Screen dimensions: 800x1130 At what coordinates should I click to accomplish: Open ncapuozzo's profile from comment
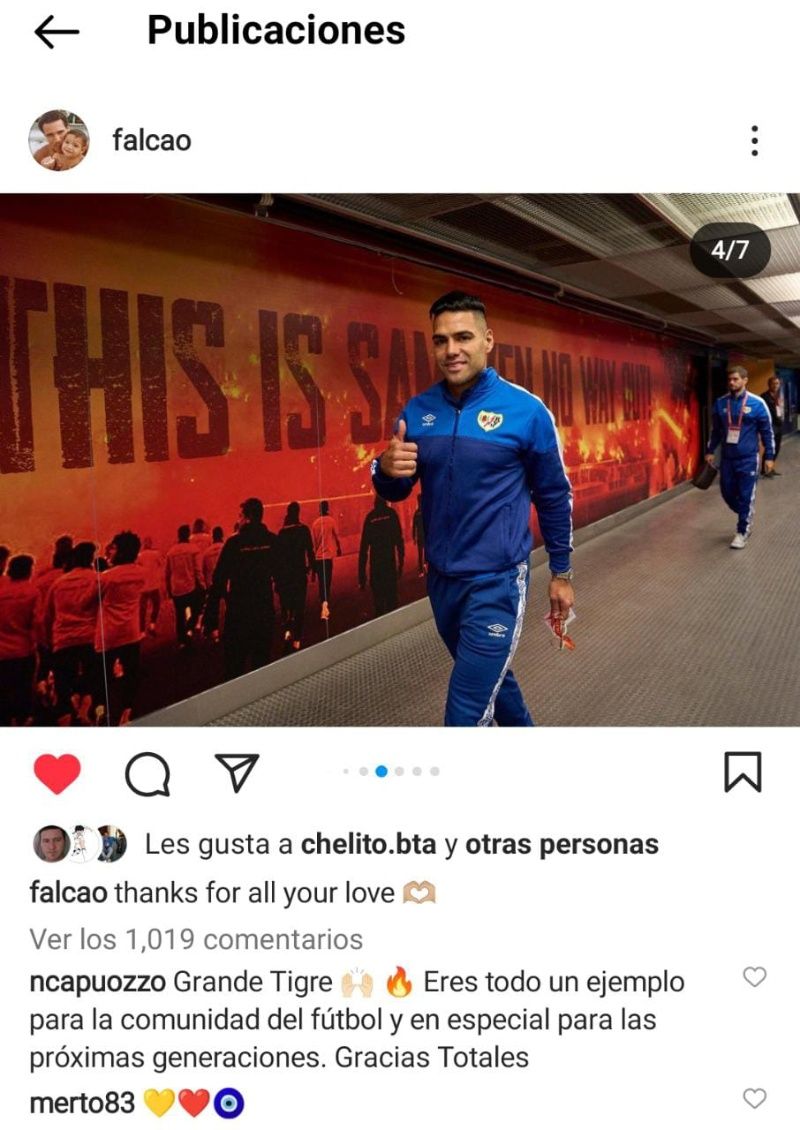pos(97,982)
